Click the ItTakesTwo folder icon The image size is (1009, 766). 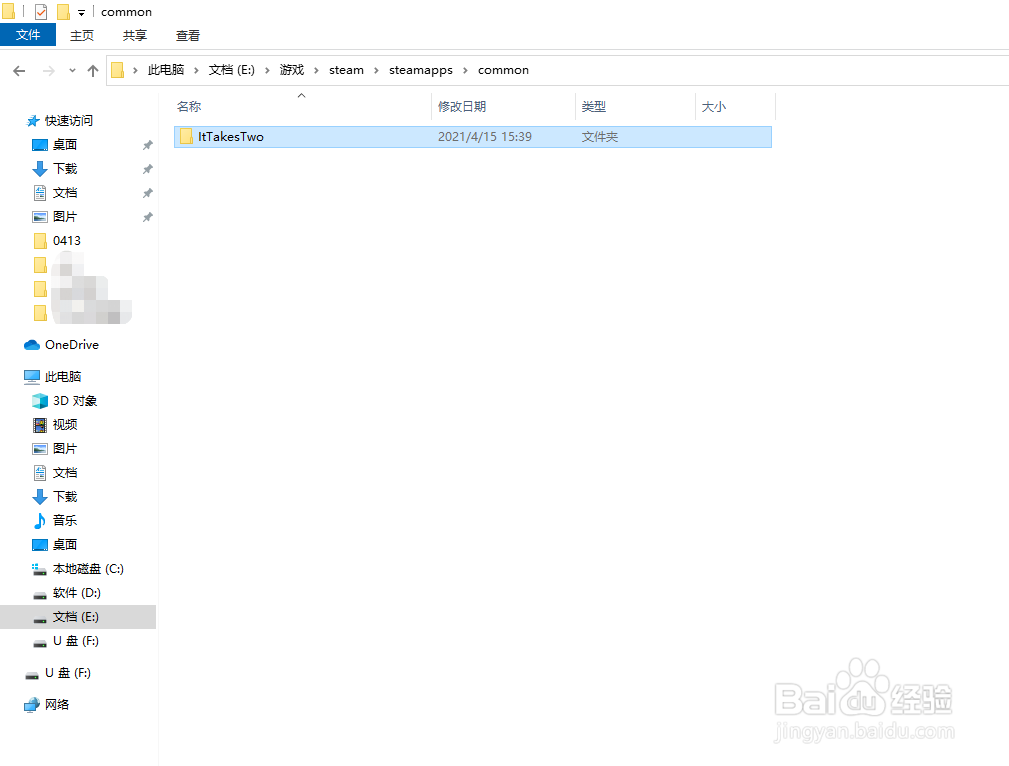186,136
